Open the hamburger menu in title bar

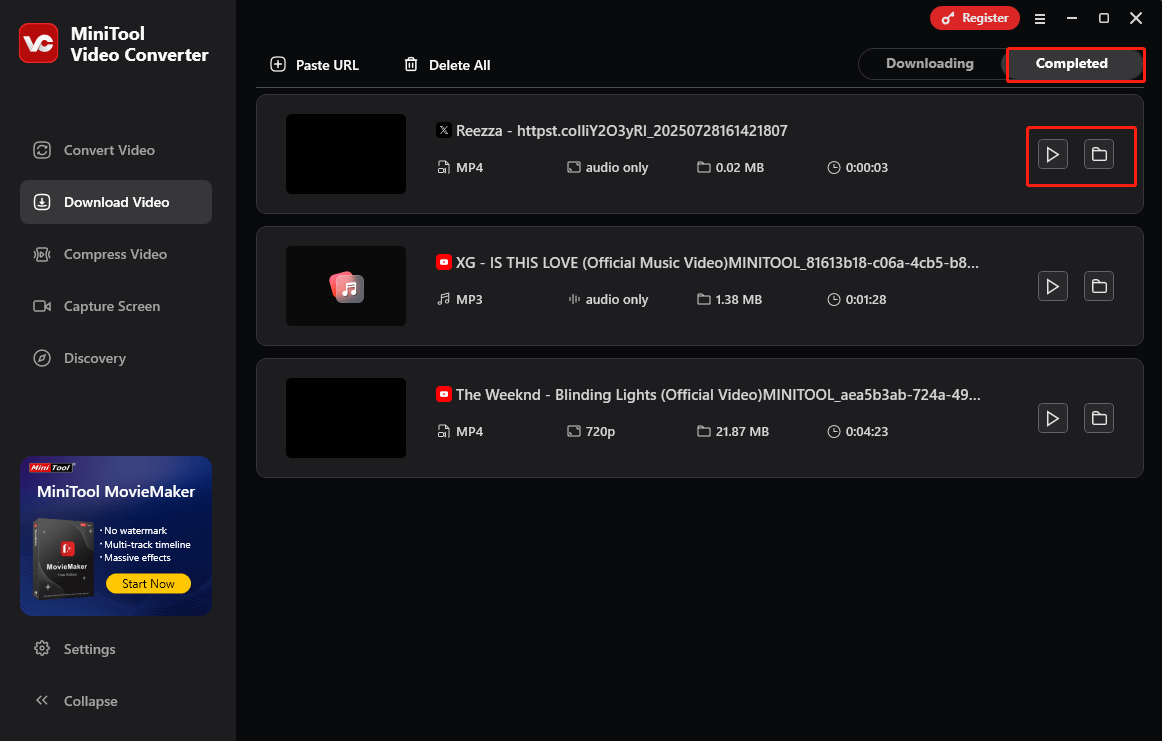[1040, 19]
